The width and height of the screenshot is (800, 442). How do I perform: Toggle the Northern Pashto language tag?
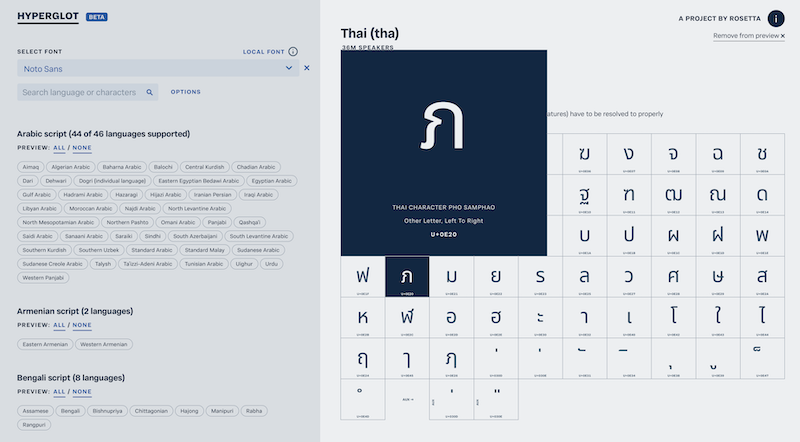(x=128, y=222)
